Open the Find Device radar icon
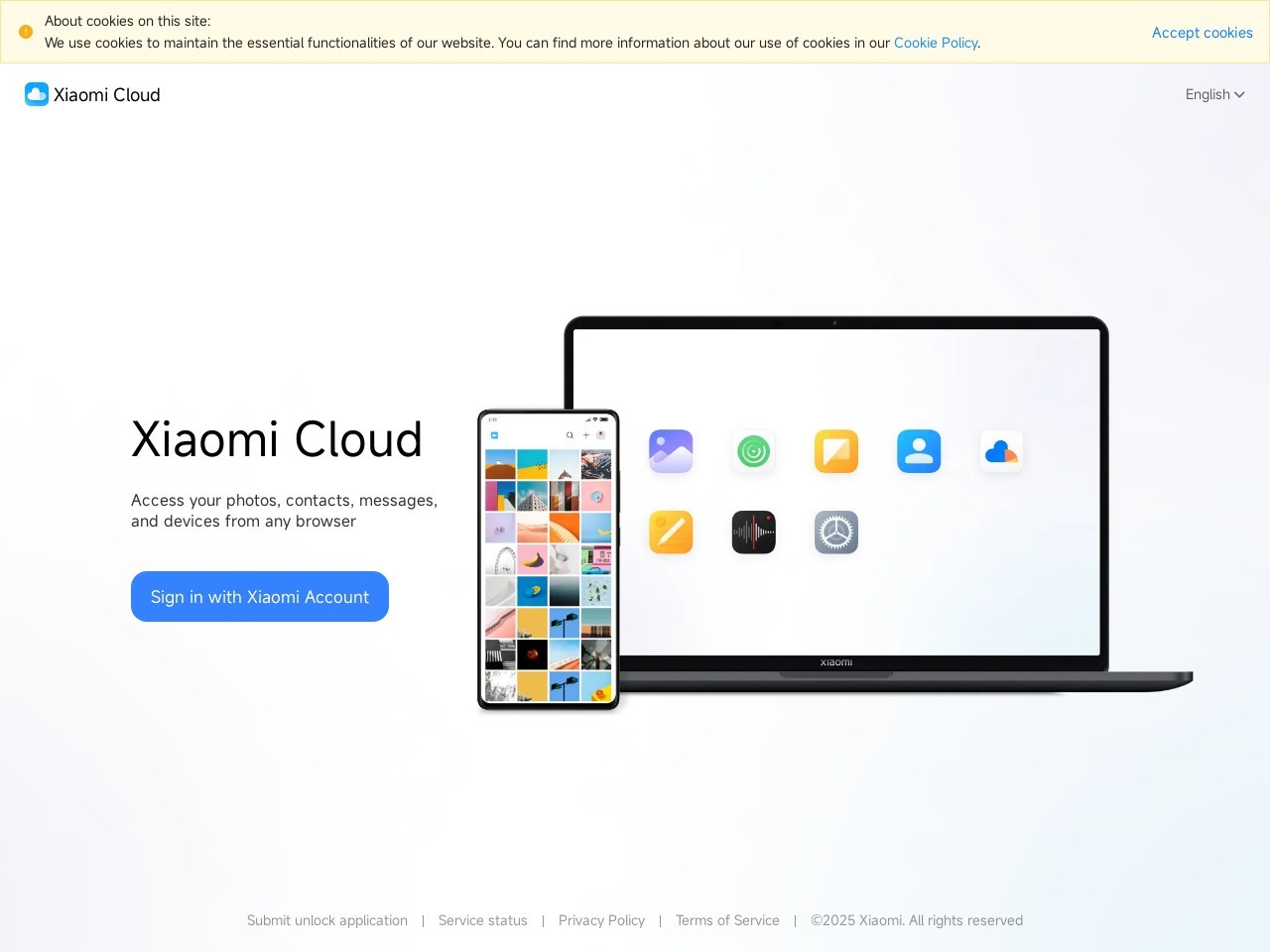Image resolution: width=1270 pixels, height=952 pixels. (754, 451)
